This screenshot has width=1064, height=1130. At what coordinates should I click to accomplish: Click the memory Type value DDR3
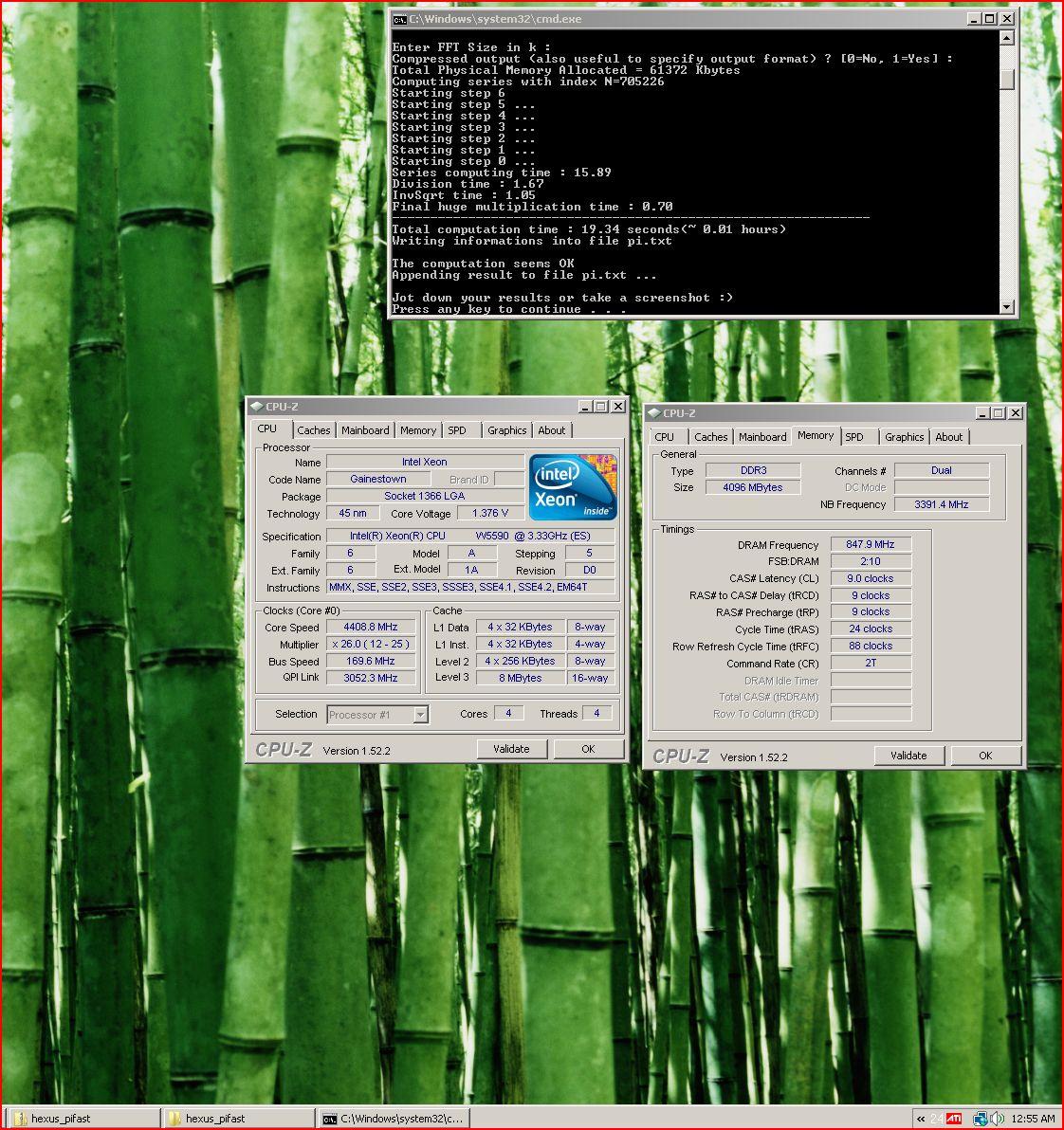753,470
